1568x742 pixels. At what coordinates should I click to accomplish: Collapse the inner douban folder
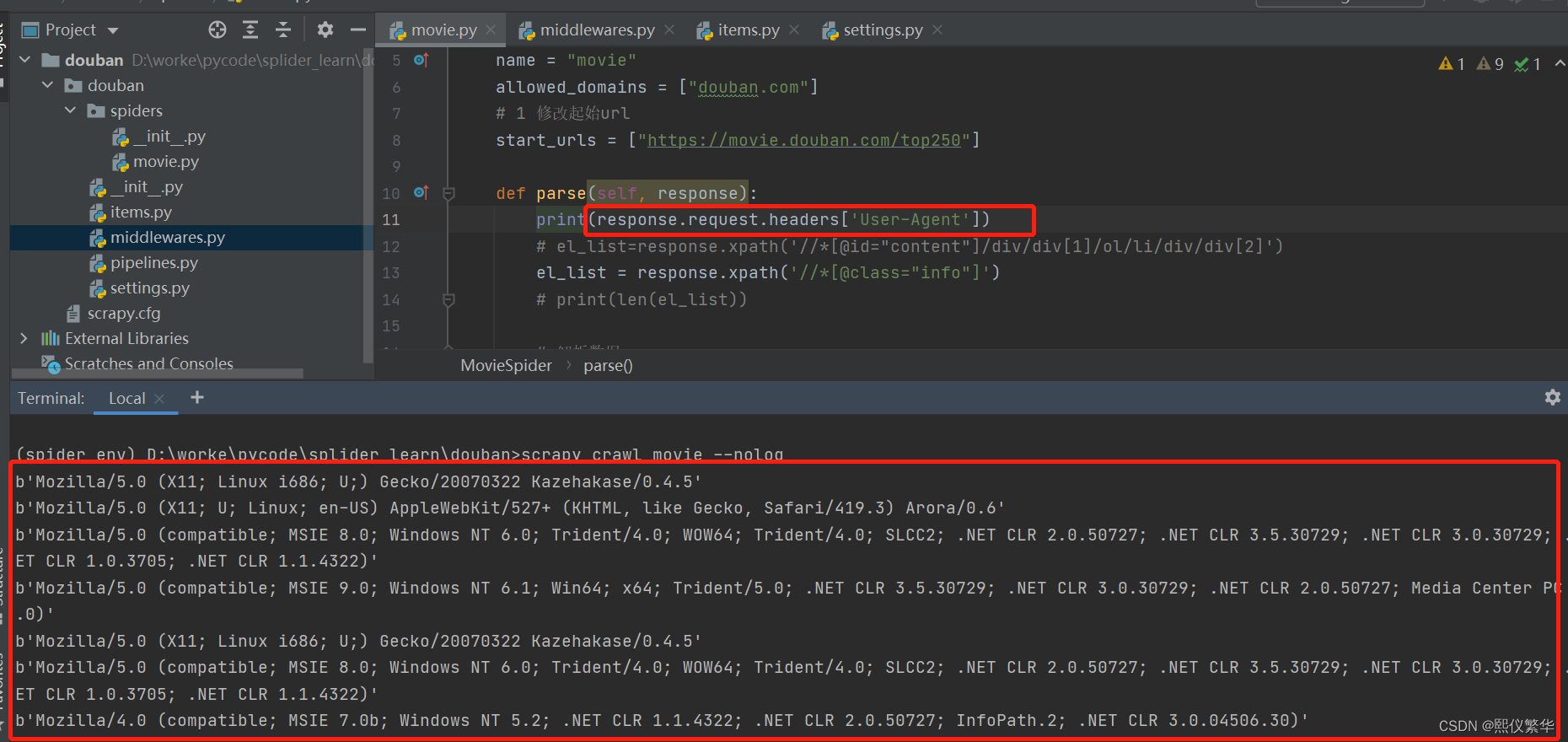pos(48,85)
